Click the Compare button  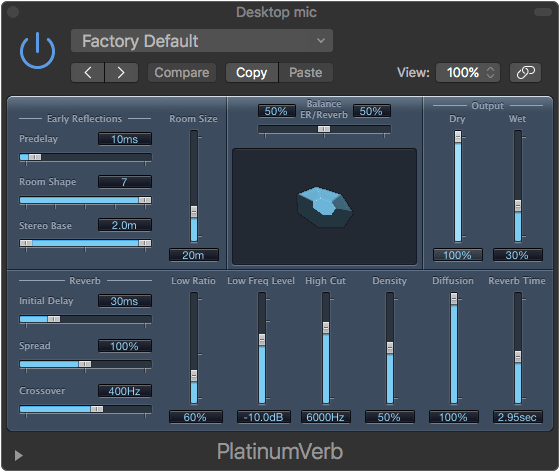coord(182,72)
